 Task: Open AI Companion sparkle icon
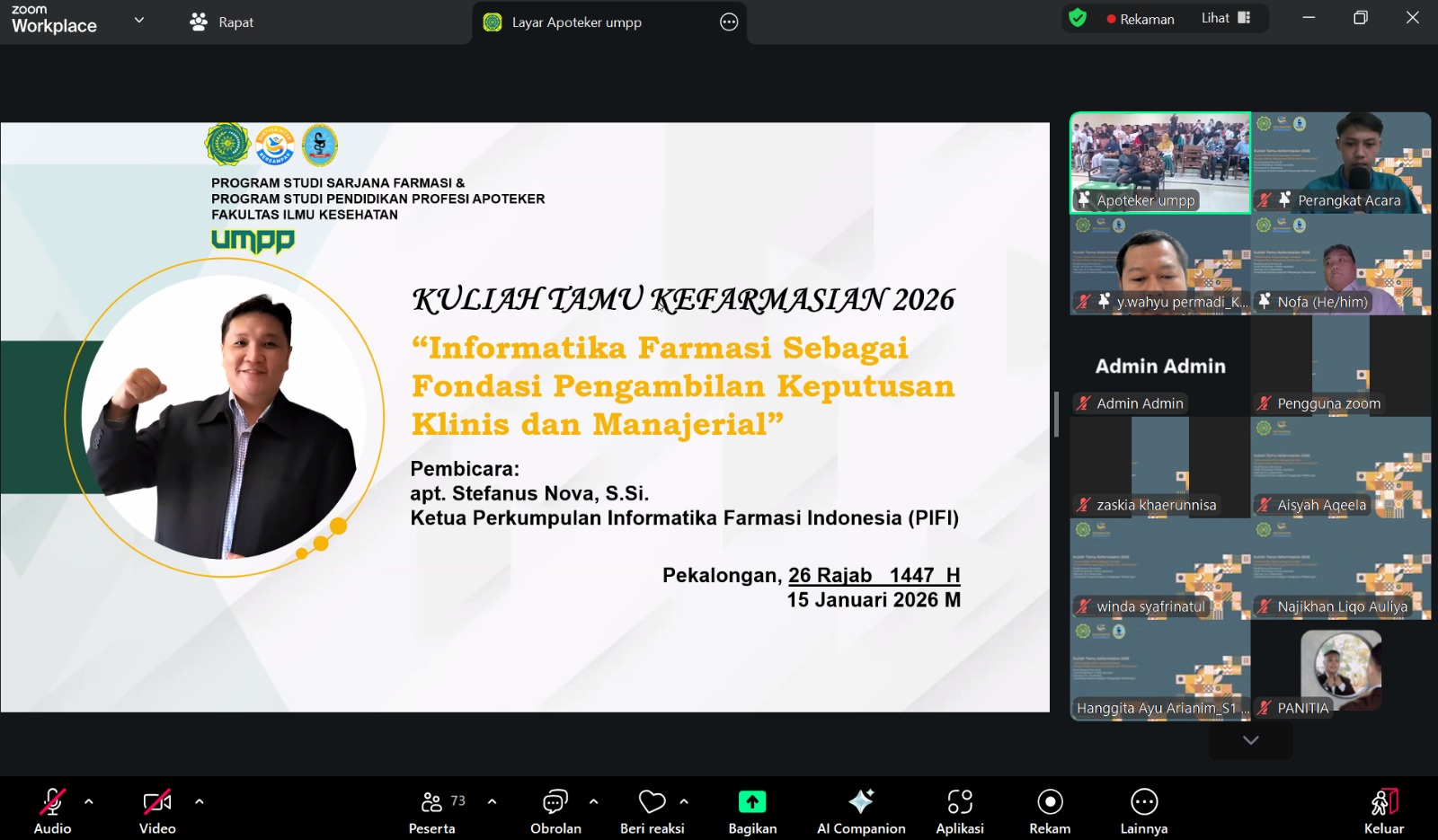point(861,802)
